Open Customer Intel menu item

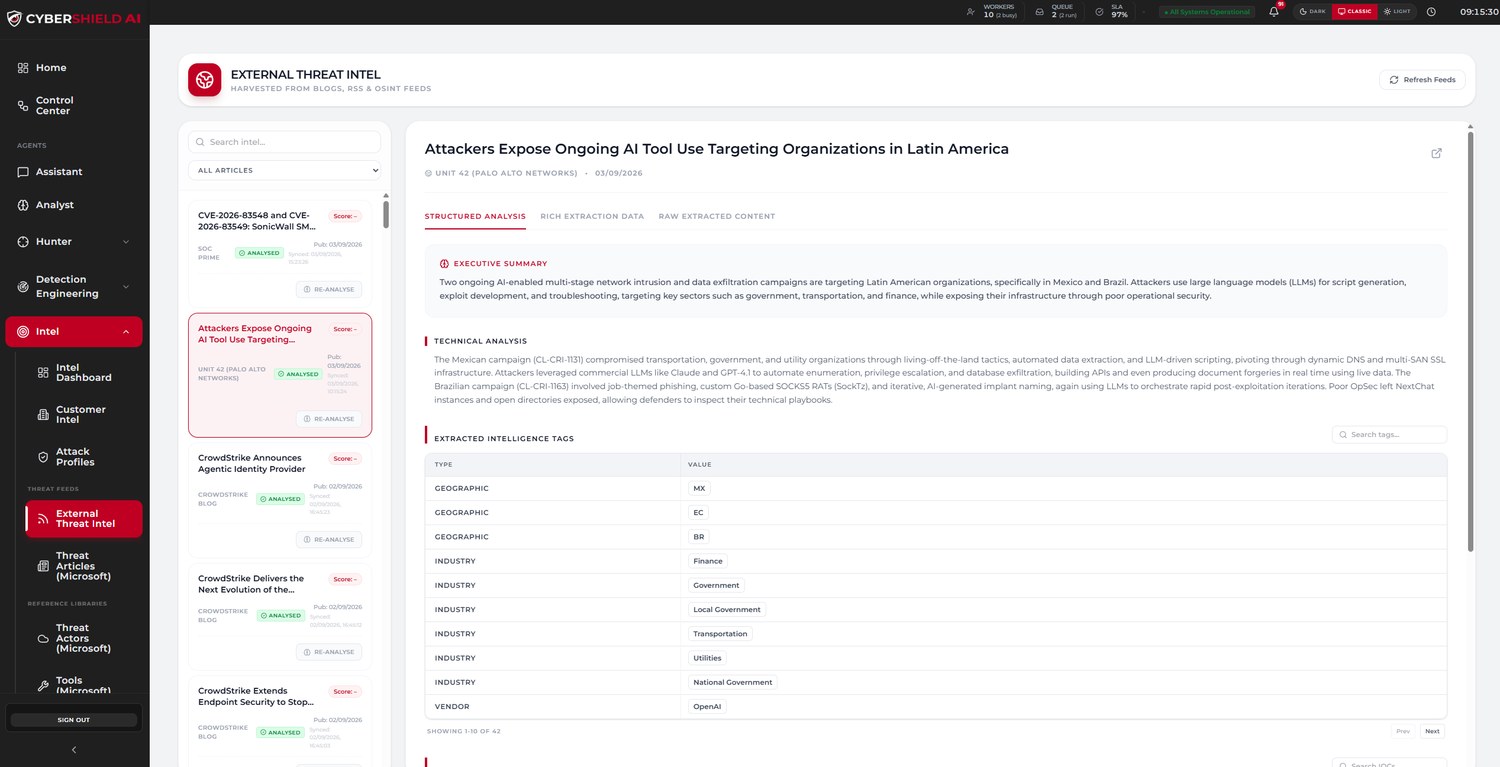(84, 415)
